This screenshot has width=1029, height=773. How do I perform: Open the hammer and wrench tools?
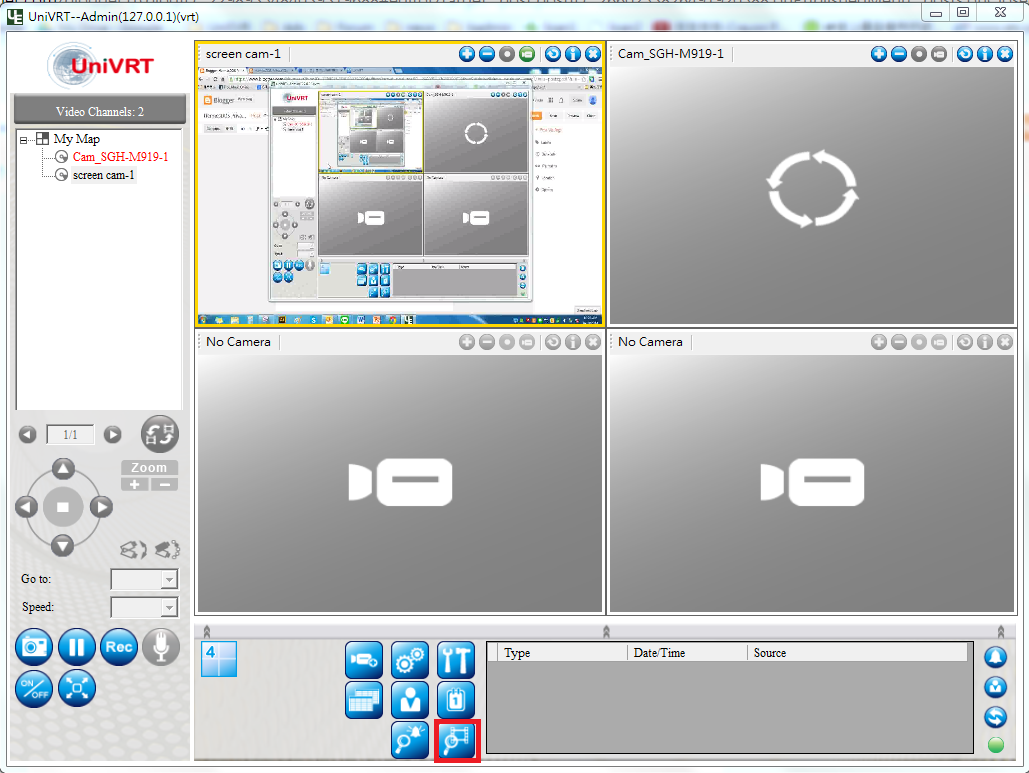click(x=456, y=660)
